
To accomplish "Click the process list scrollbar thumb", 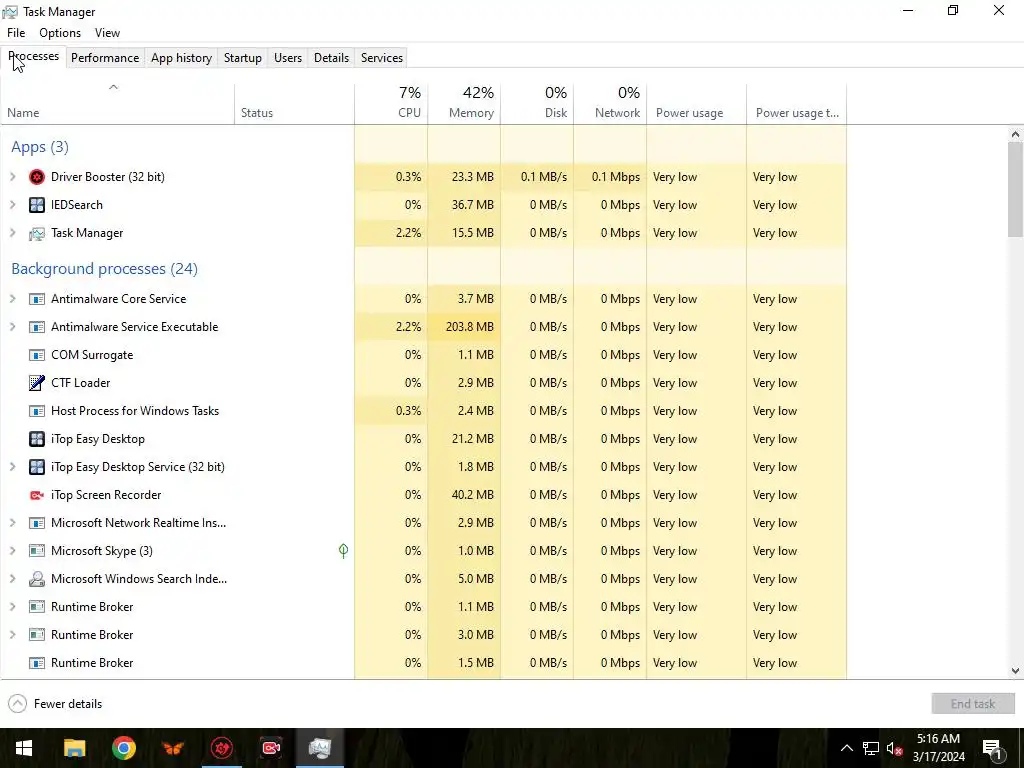I will [x=1015, y=189].
